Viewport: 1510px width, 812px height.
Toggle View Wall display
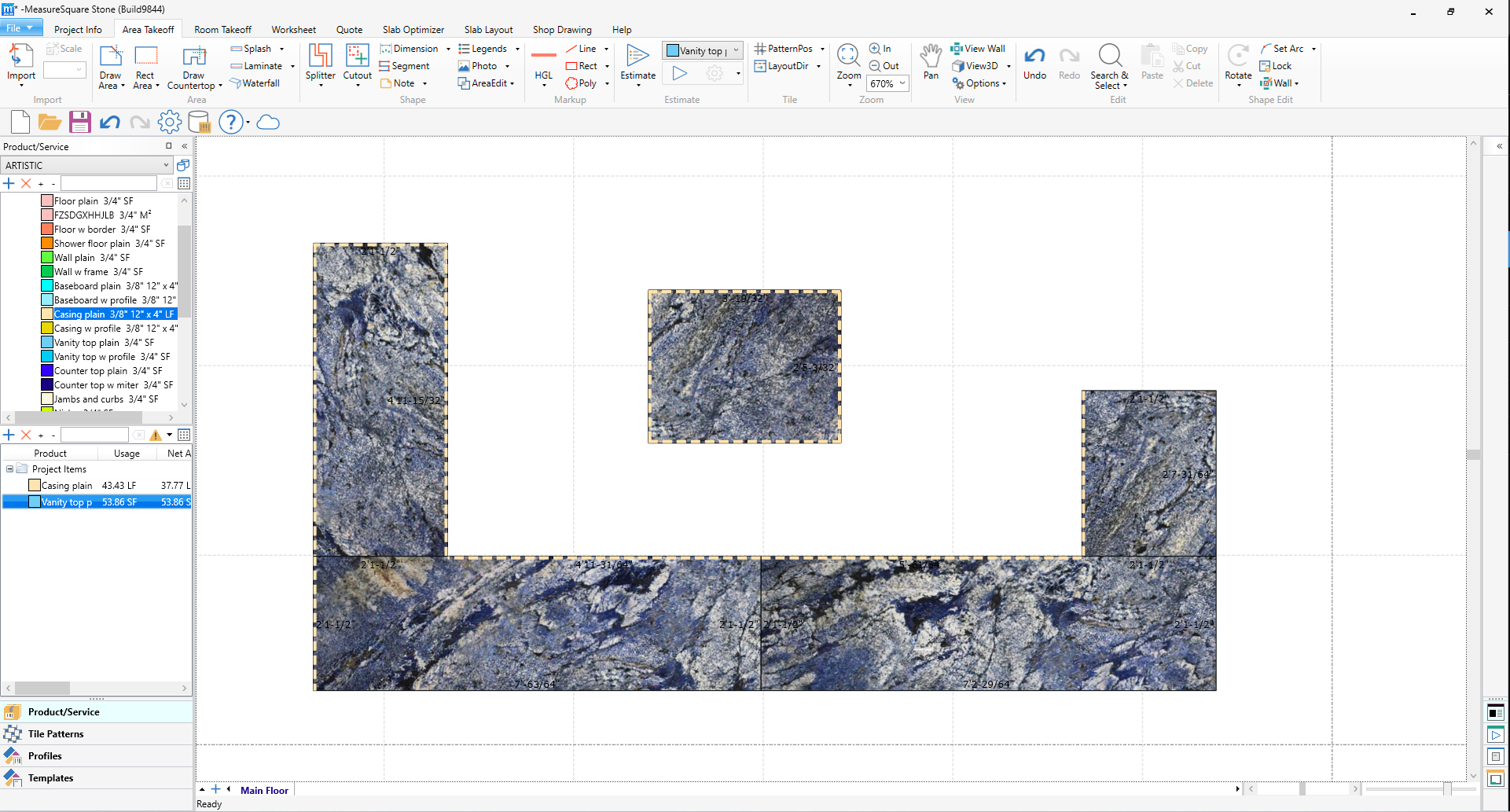978,49
